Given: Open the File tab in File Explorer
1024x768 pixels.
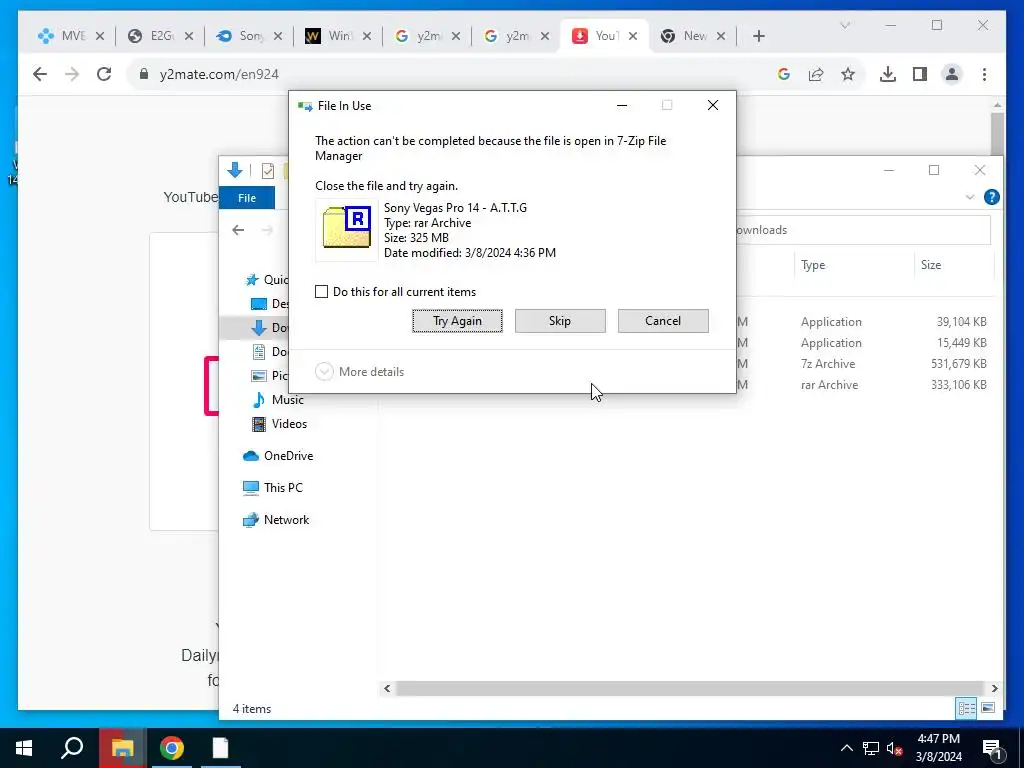Looking at the screenshot, I should 247,198.
